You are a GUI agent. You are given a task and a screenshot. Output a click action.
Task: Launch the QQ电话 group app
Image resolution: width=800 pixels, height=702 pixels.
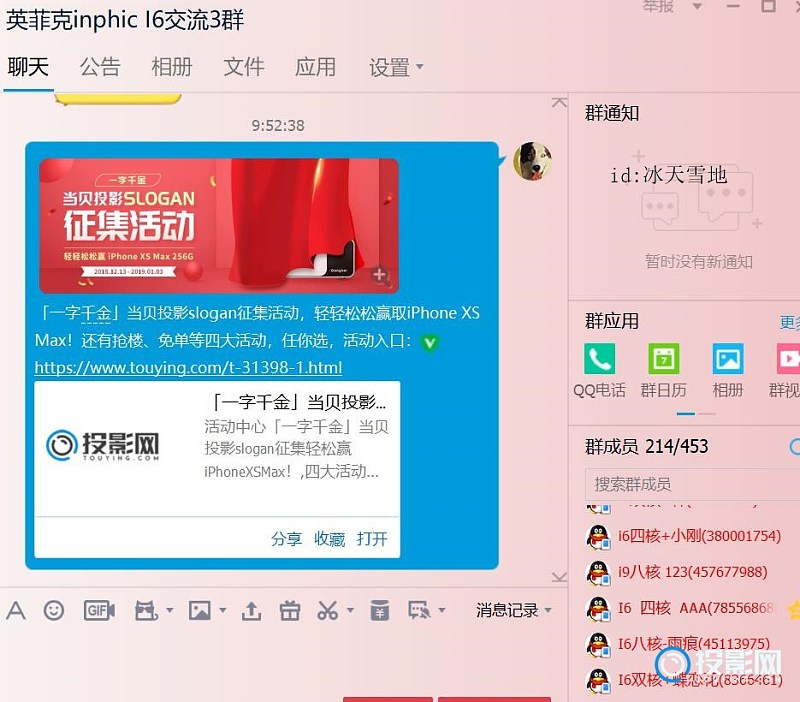[599, 371]
